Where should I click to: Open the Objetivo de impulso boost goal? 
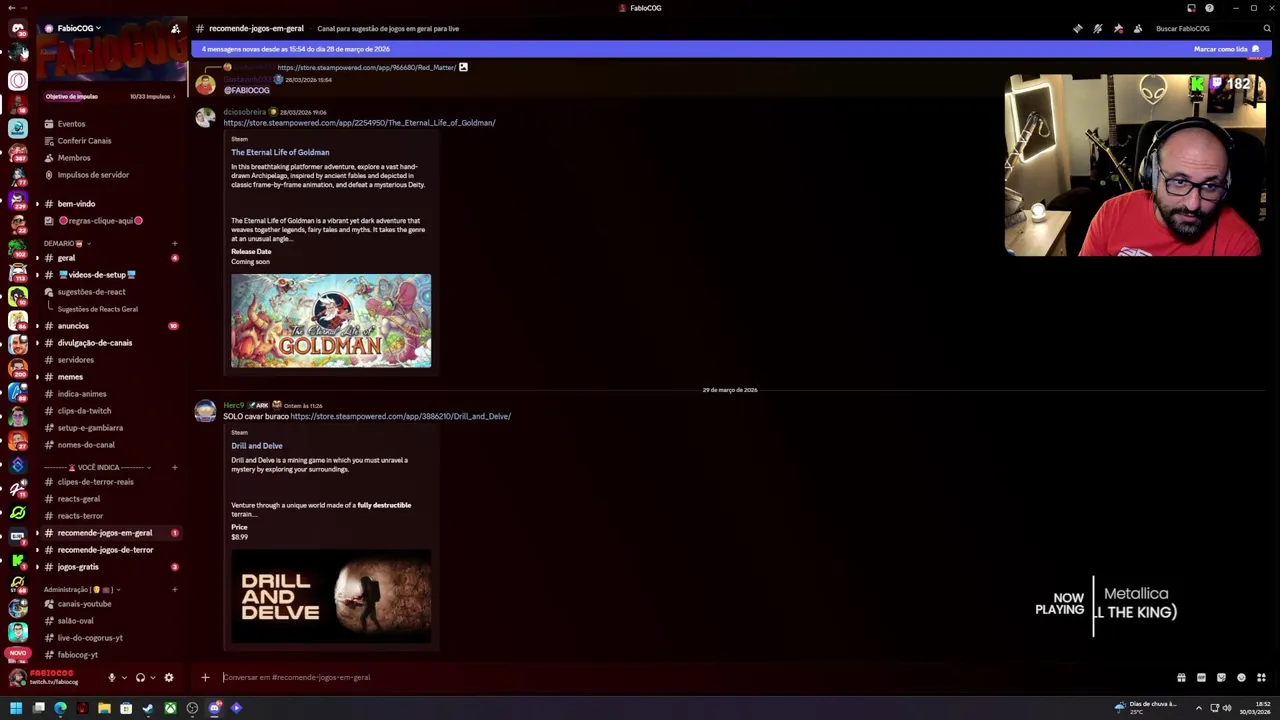pyautogui.click(x=110, y=97)
